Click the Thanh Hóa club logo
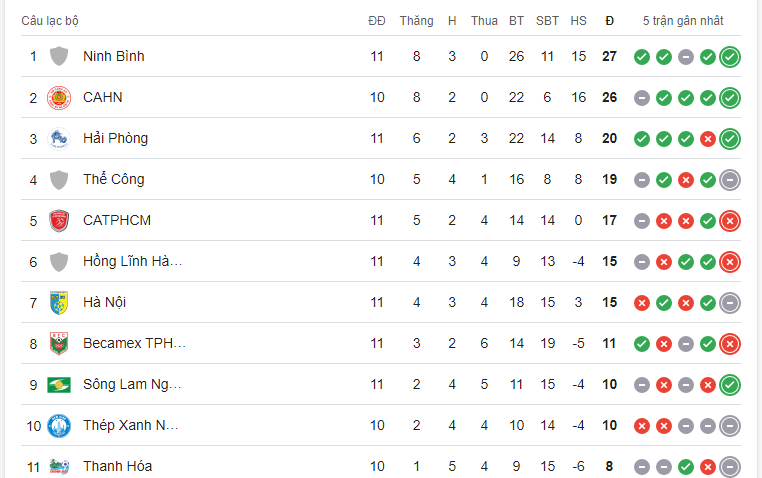 click(x=59, y=465)
